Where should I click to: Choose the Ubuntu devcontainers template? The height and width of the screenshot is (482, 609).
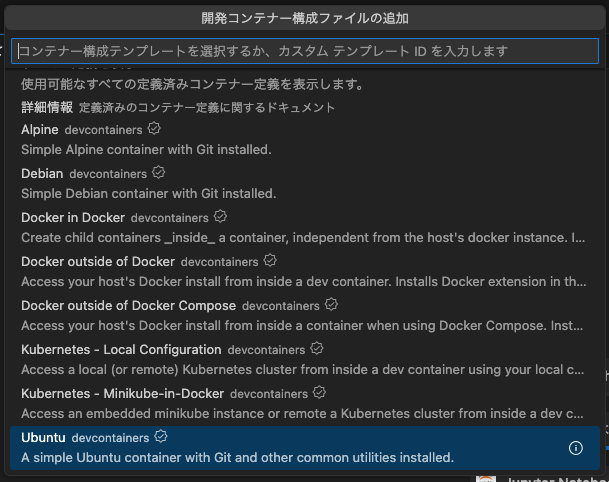[x=305, y=448]
